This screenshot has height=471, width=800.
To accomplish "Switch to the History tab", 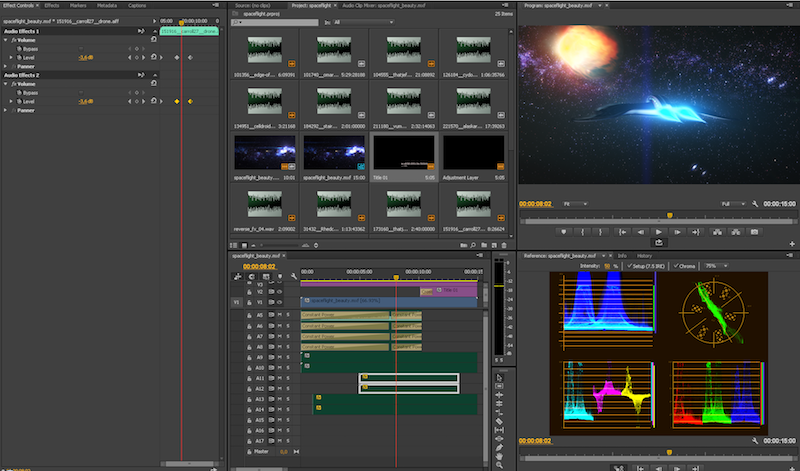I will (644, 256).
